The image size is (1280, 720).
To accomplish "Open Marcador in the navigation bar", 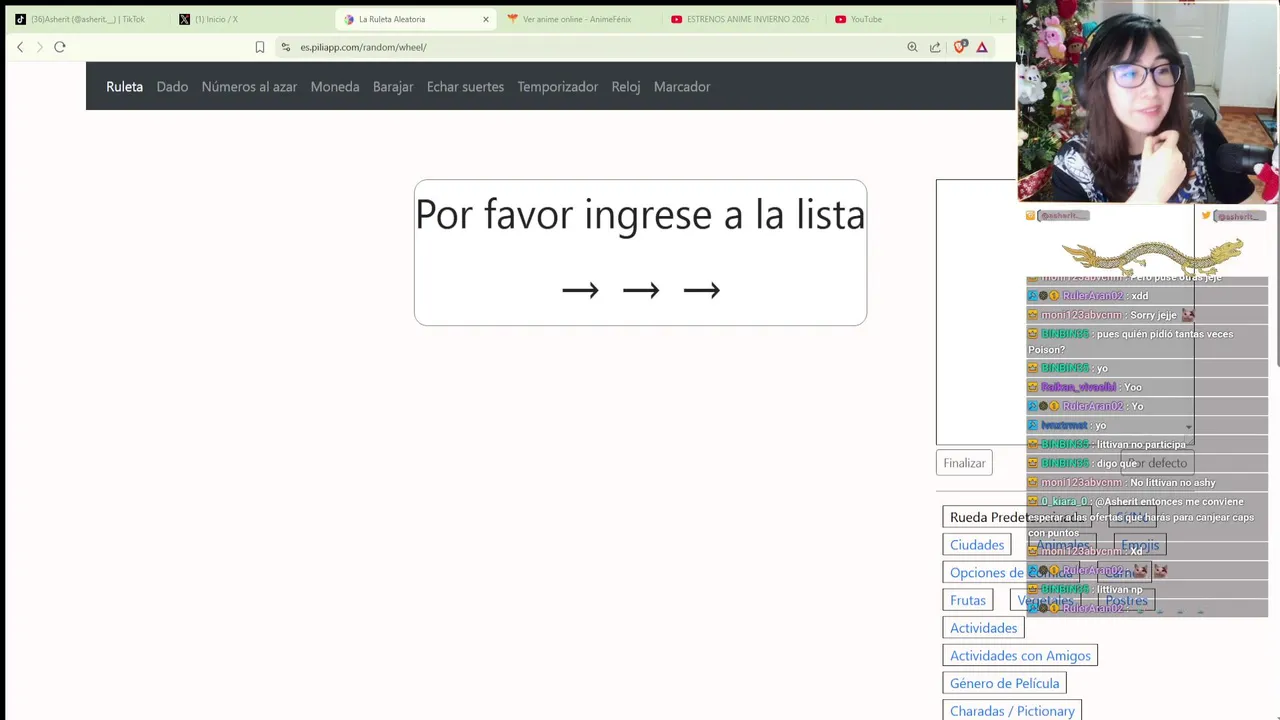I will click(682, 87).
